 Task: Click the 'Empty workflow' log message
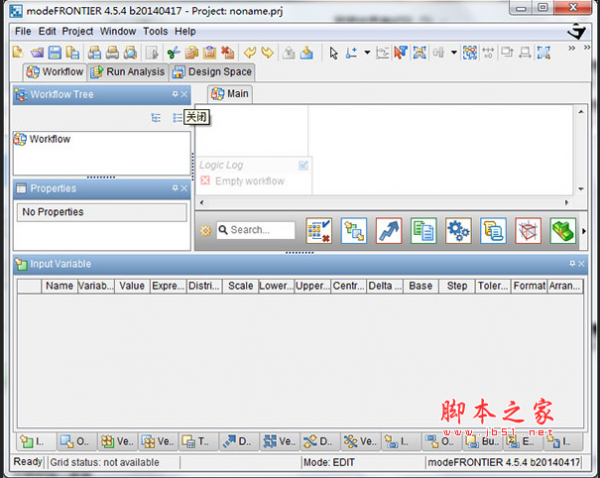coord(249,181)
